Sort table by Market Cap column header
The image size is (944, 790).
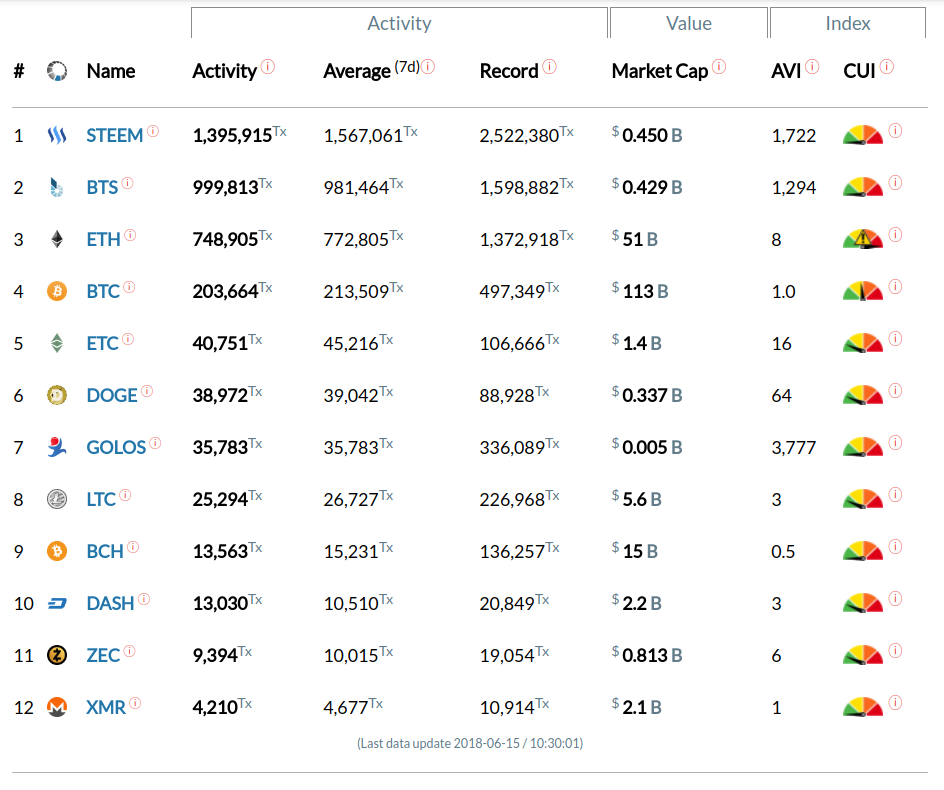660,71
